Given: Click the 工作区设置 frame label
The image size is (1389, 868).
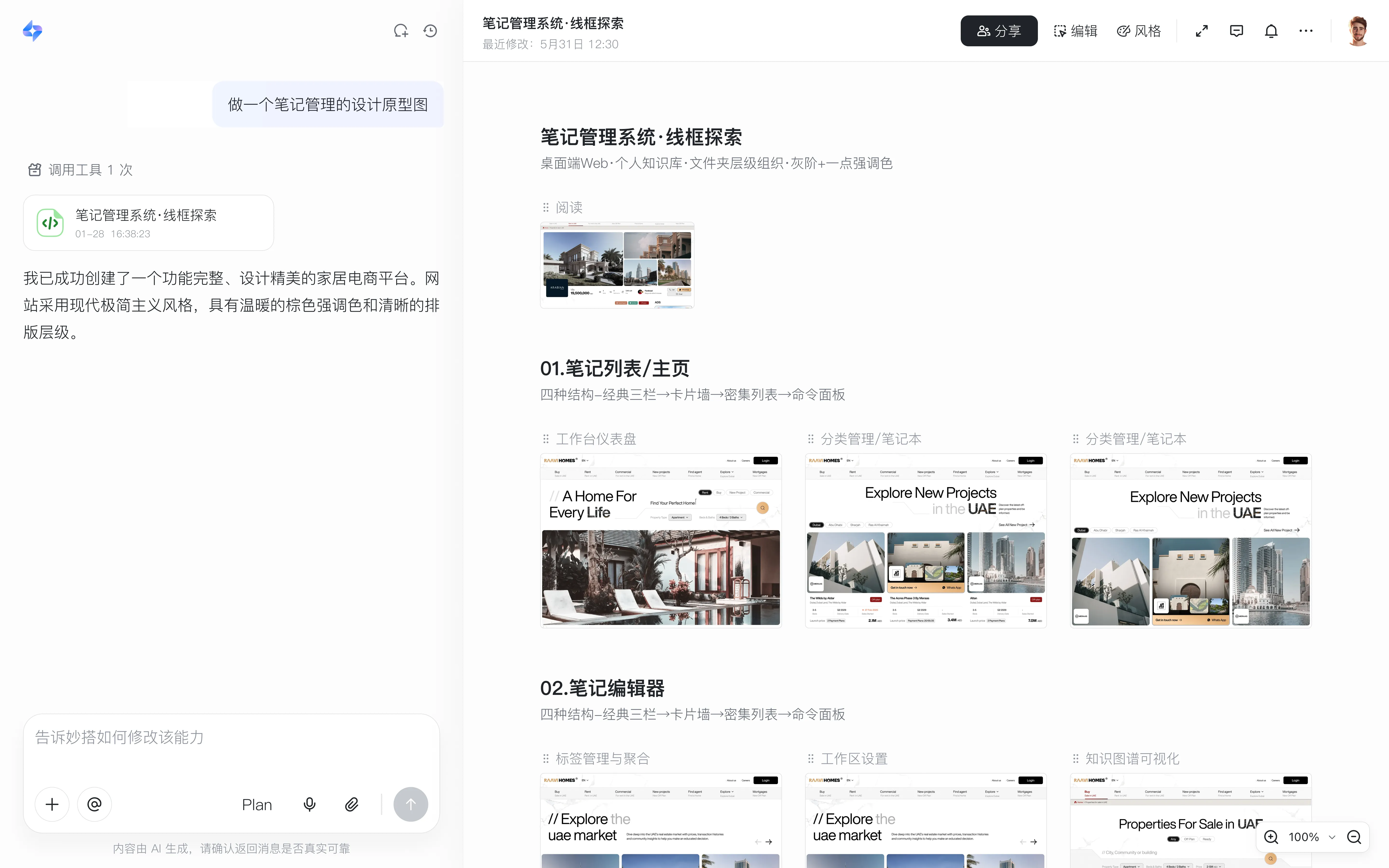Looking at the screenshot, I should 854,759.
